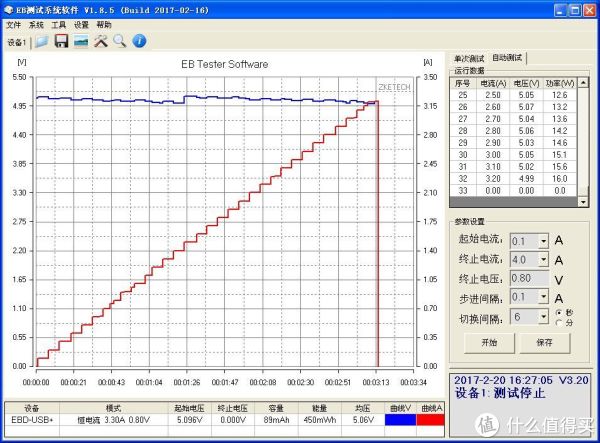Screen dimensions: 600x443
Task: Select data row number 25
Action: click(x=514, y=95)
